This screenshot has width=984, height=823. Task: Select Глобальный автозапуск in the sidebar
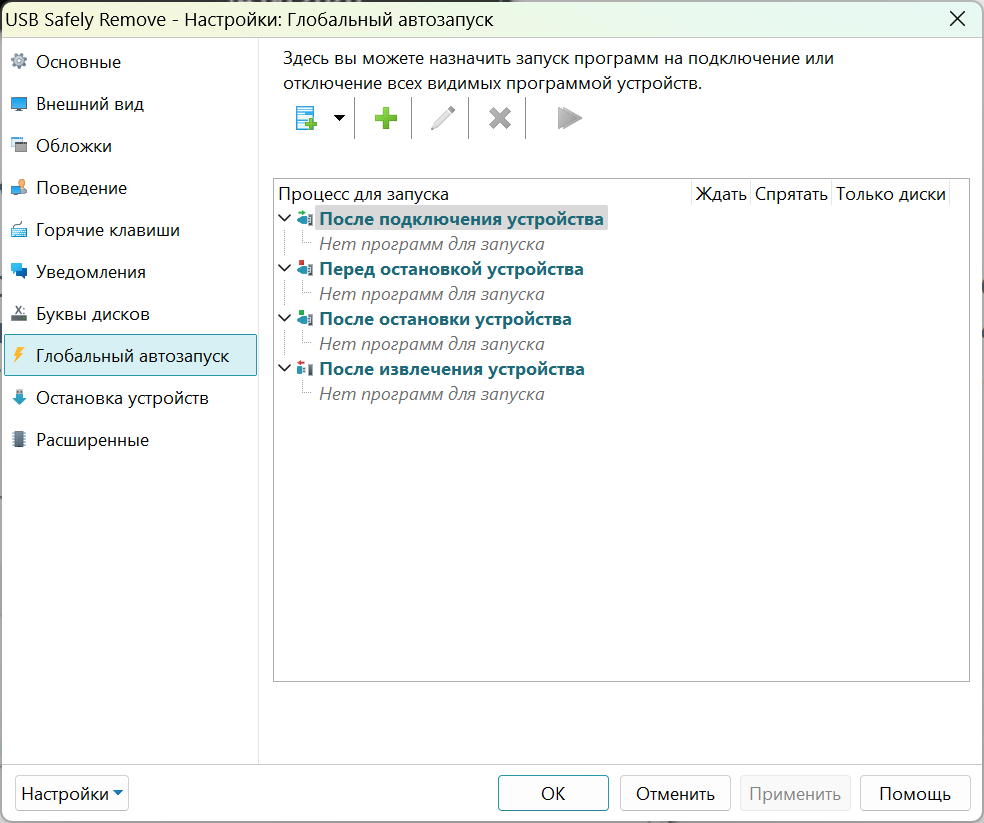tap(131, 355)
